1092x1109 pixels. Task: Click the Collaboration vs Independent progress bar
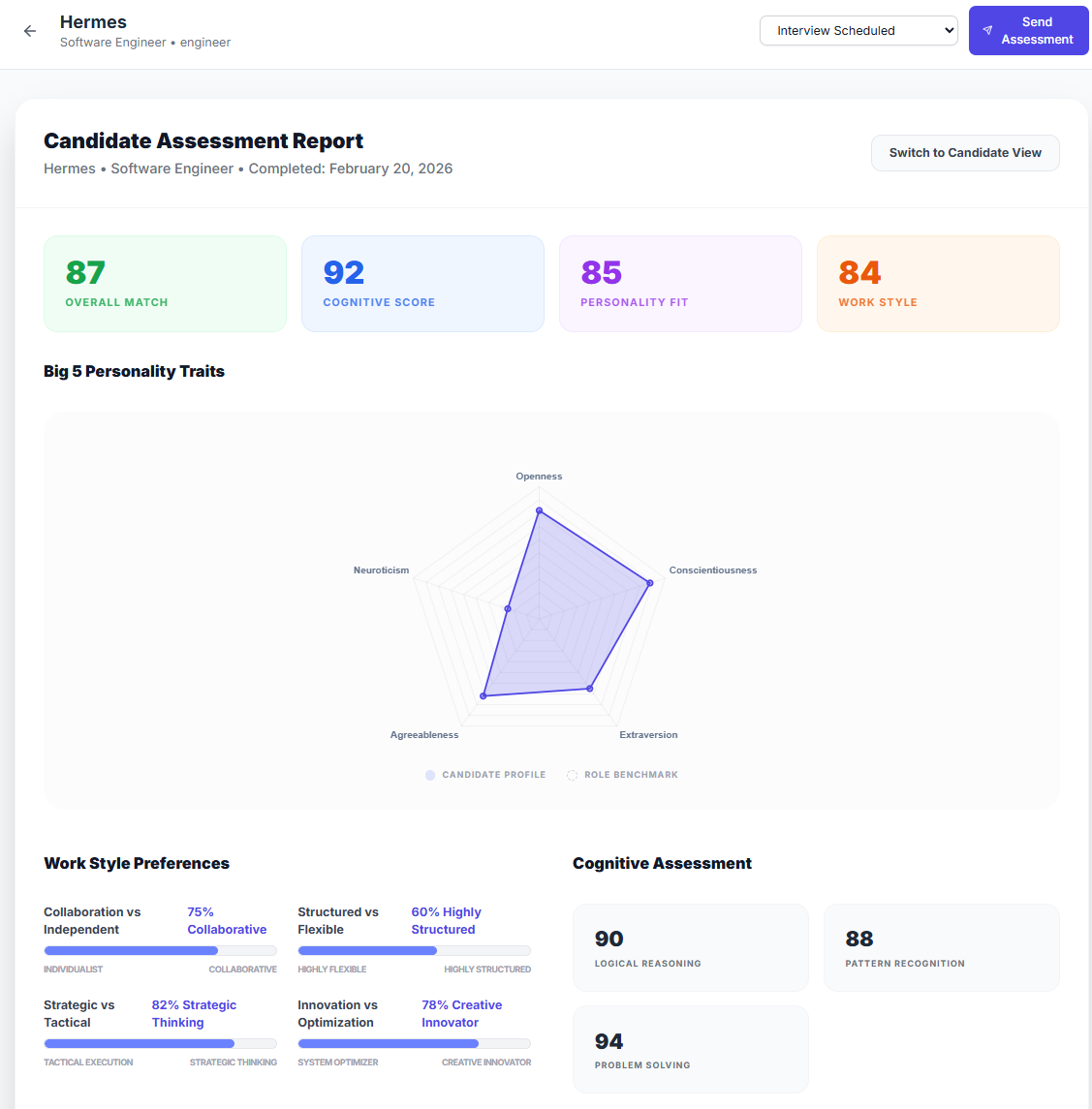161,950
